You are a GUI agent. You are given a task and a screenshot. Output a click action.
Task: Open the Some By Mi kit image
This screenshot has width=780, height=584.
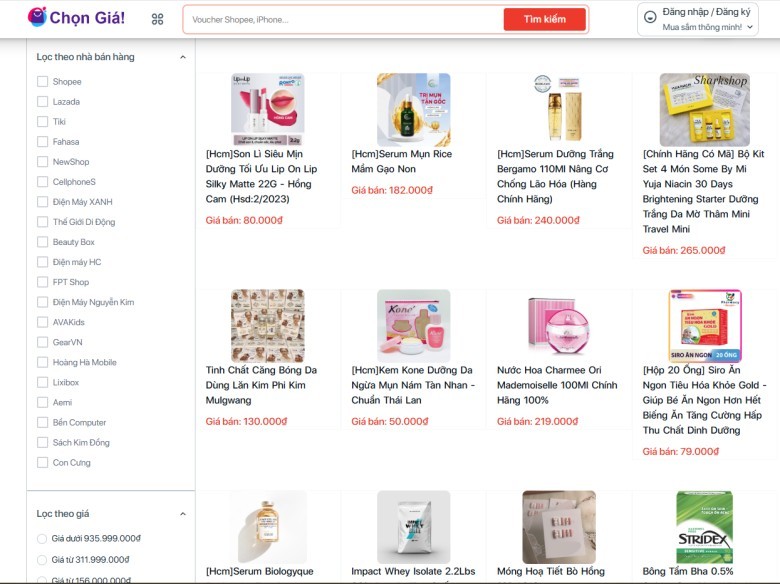tap(705, 109)
